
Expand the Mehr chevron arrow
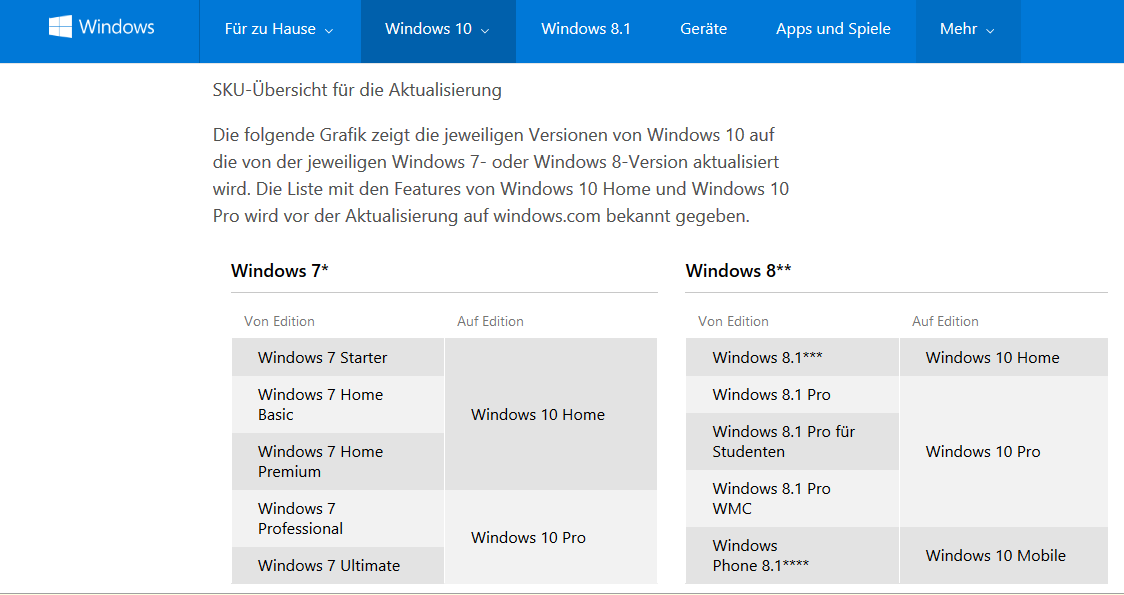pyautogui.click(x=991, y=31)
